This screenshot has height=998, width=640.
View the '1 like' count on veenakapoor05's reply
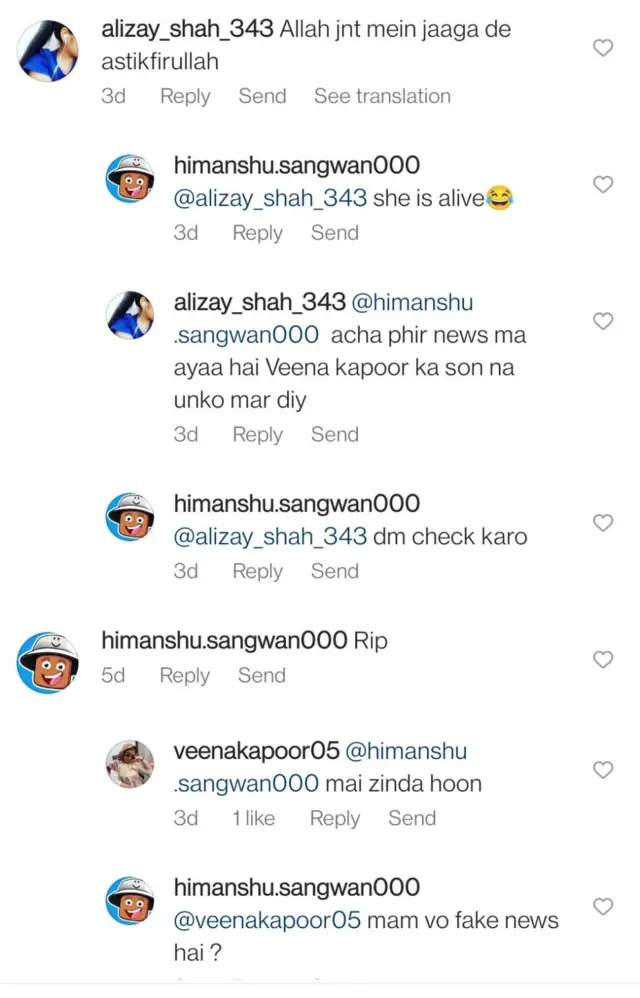pyautogui.click(x=253, y=818)
